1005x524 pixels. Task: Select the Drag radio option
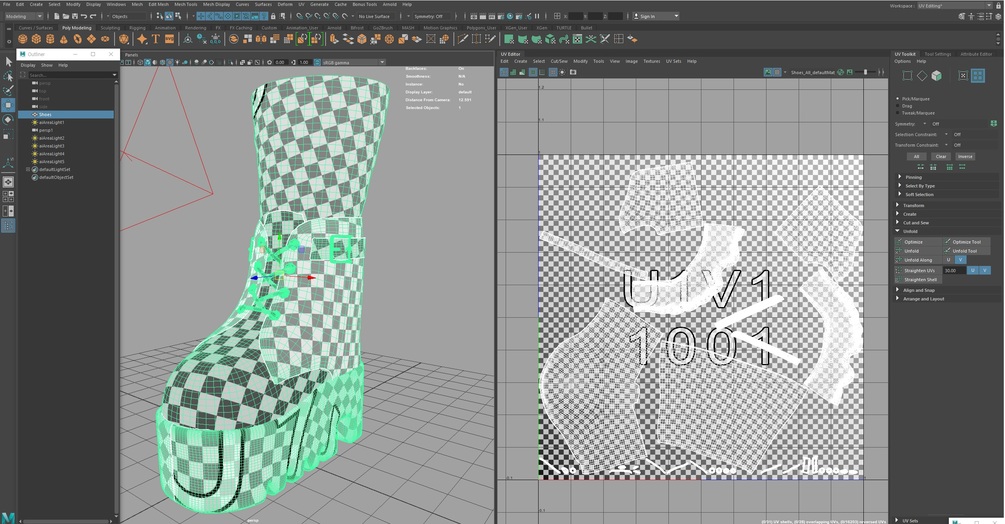click(x=897, y=106)
